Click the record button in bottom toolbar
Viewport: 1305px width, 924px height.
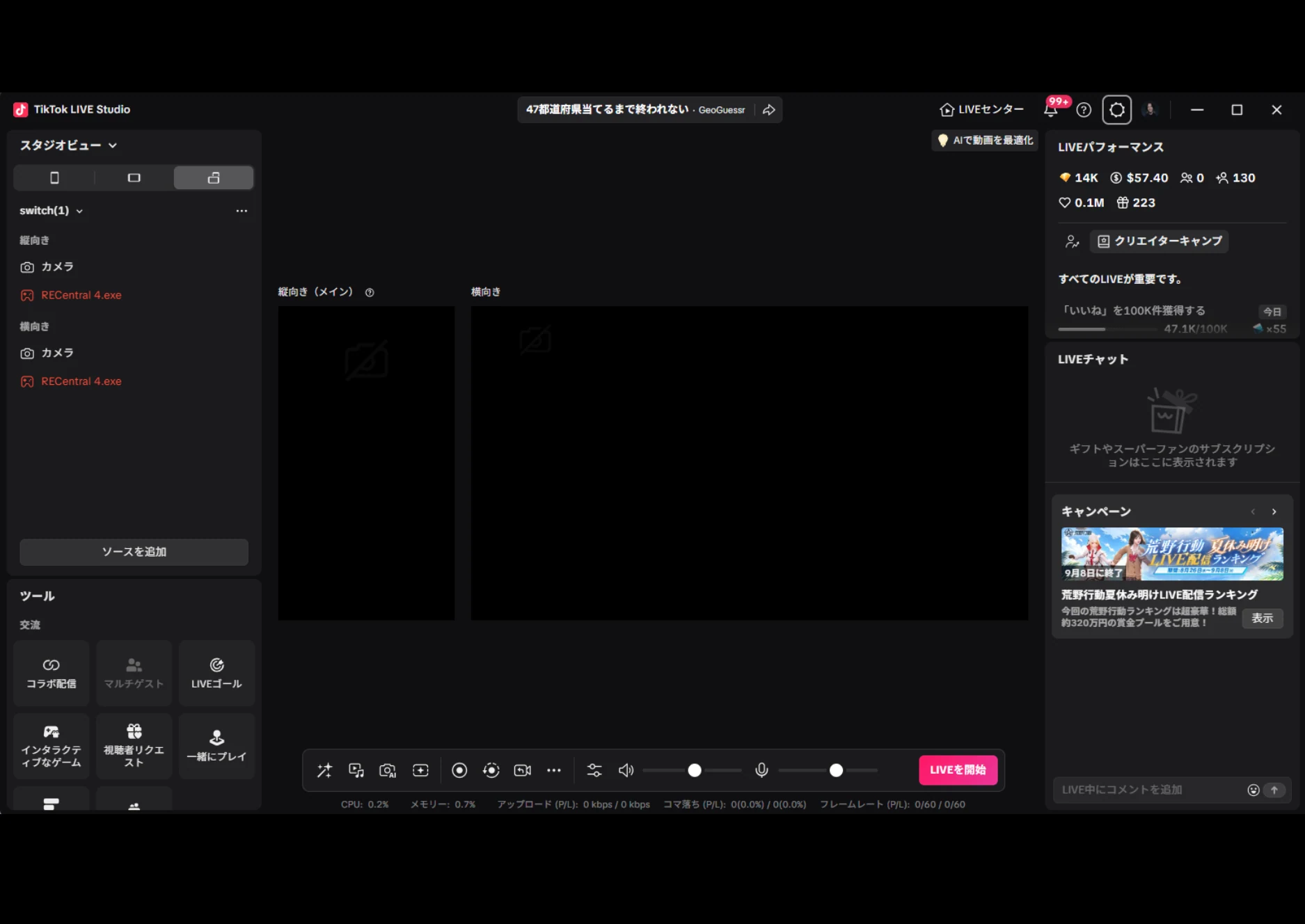click(x=459, y=770)
